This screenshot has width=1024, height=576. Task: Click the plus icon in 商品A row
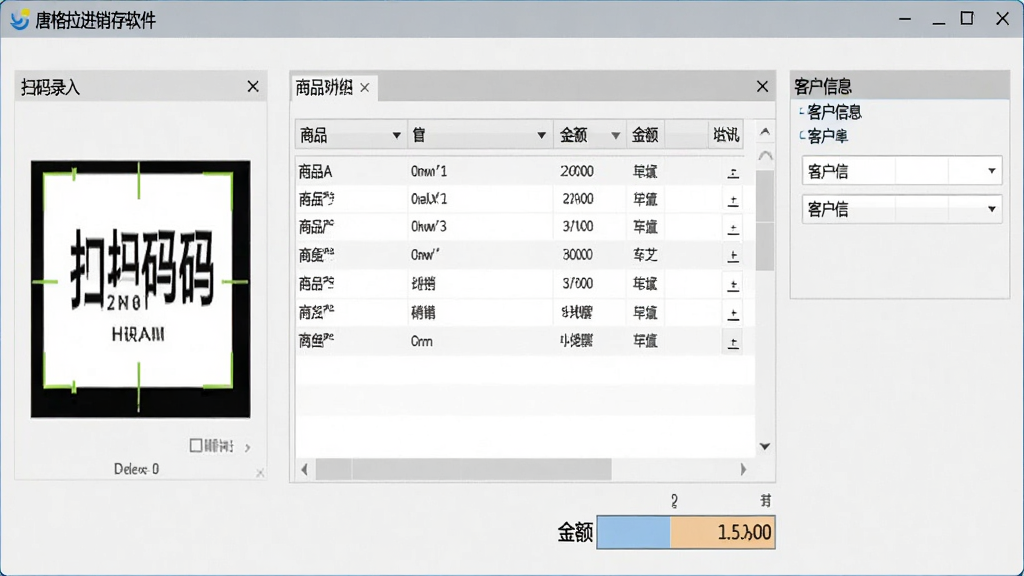[x=733, y=172]
